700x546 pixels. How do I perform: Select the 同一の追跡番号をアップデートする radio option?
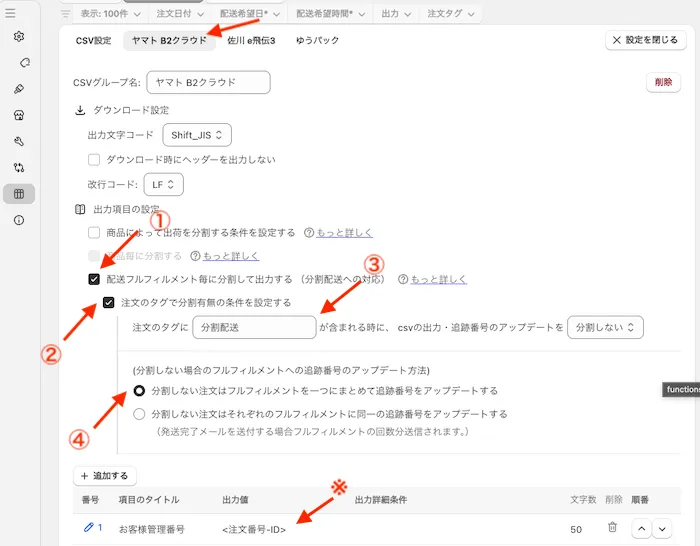point(139,413)
